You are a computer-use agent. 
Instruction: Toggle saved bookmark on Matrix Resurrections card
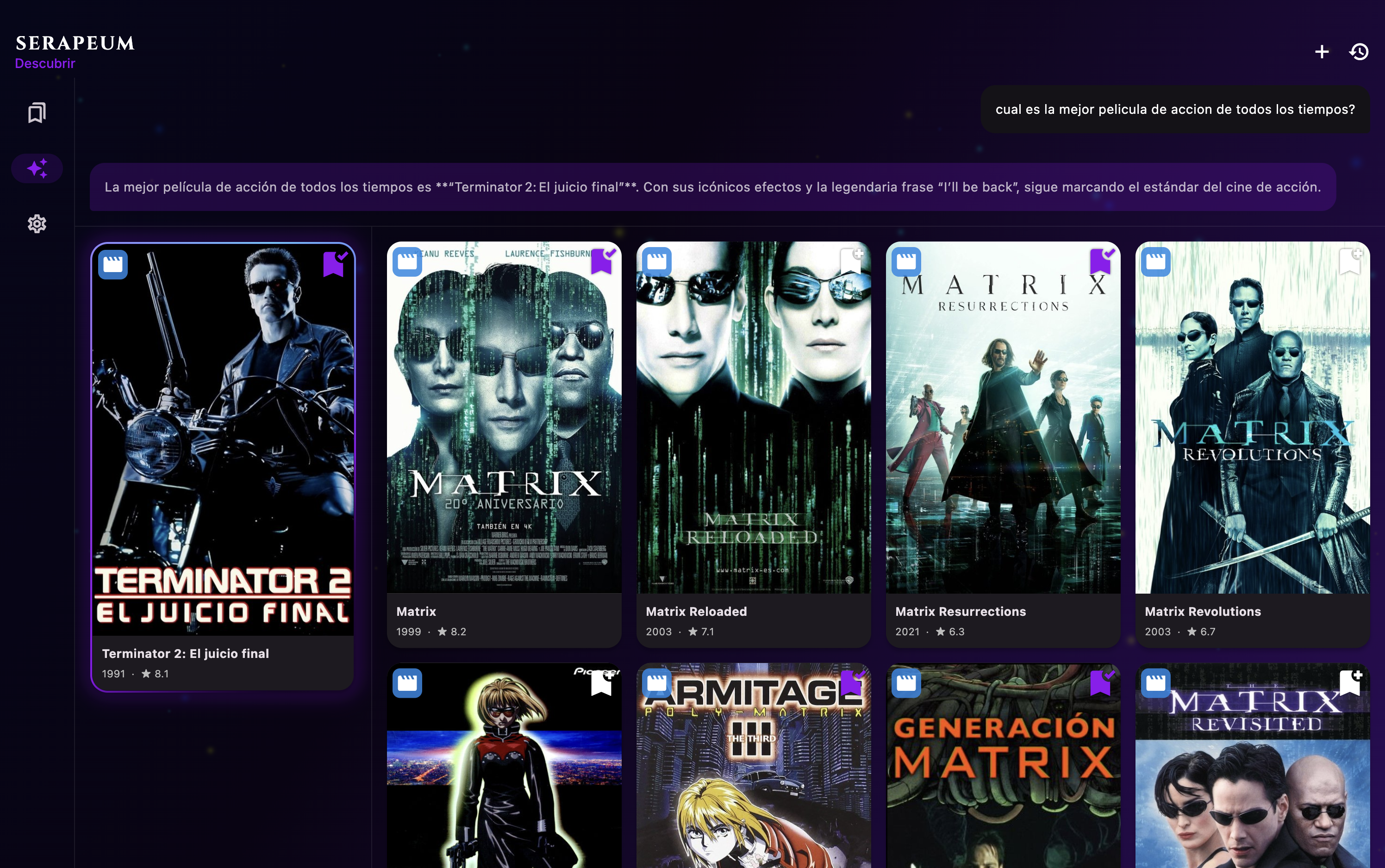point(1101,261)
